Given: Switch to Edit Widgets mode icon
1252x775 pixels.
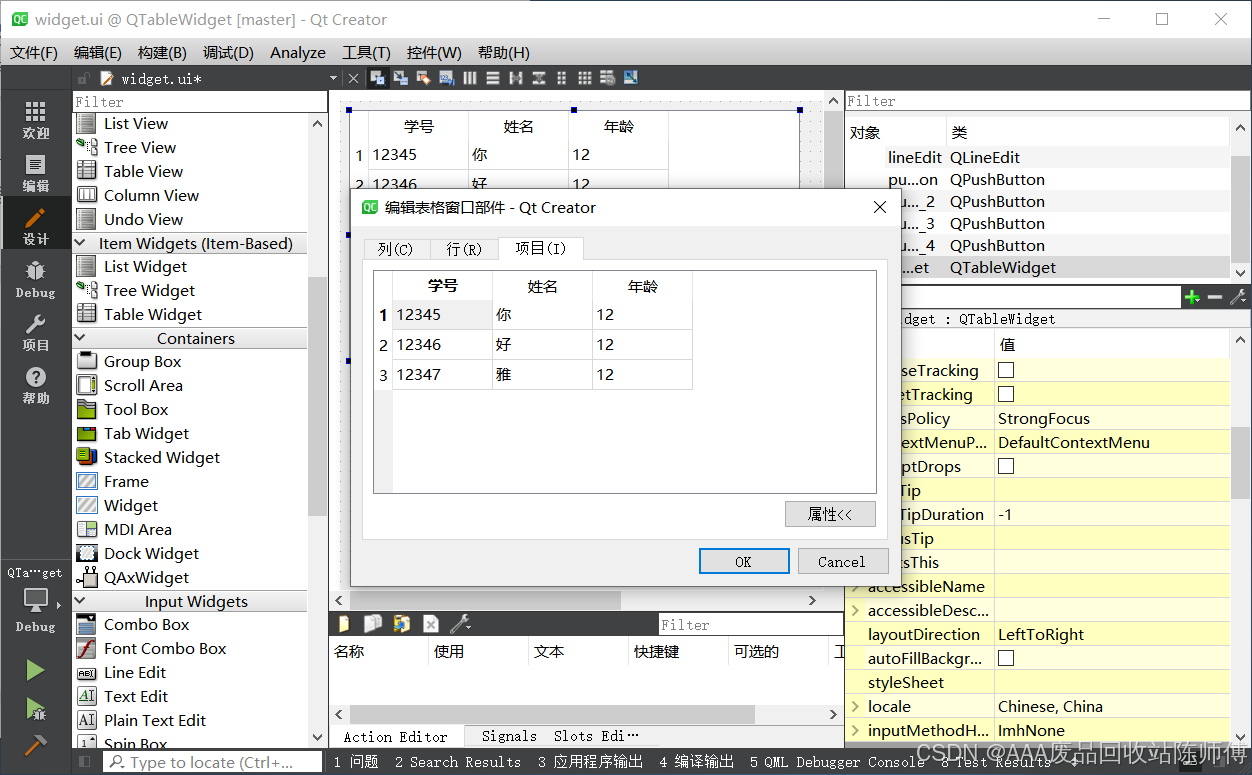Looking at the screenshot, I should coord(378,78).
